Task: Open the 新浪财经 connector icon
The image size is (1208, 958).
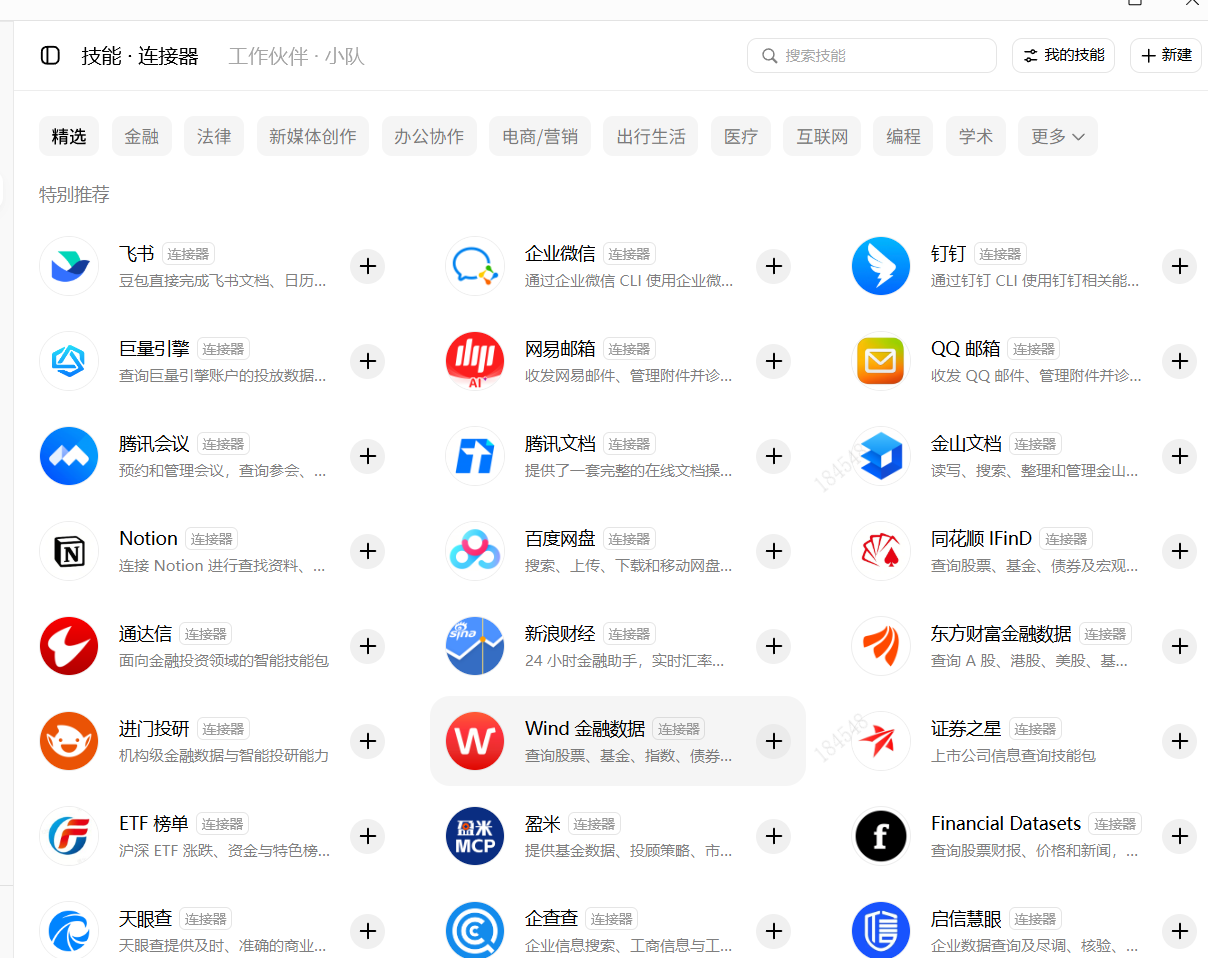Action: pyautogui.click(x=475, y=646)
